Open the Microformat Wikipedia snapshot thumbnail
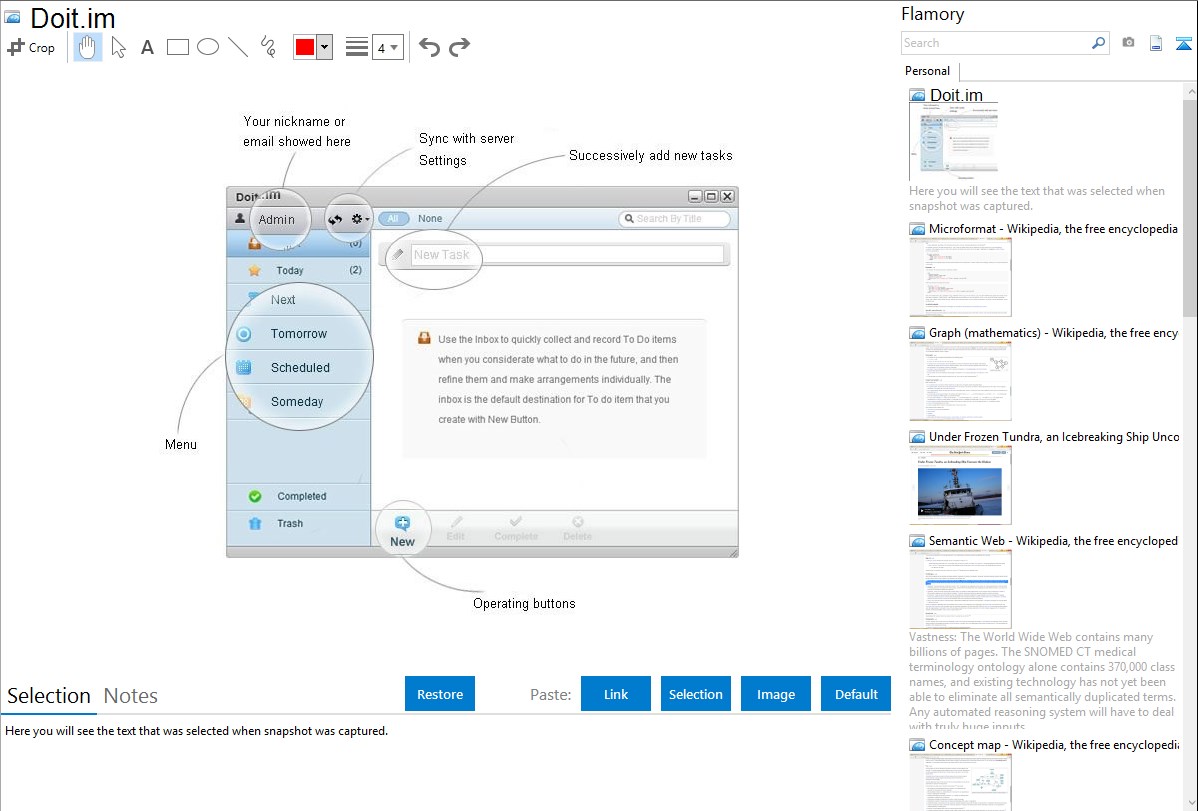1198x811 pixels. click(960, 277)
